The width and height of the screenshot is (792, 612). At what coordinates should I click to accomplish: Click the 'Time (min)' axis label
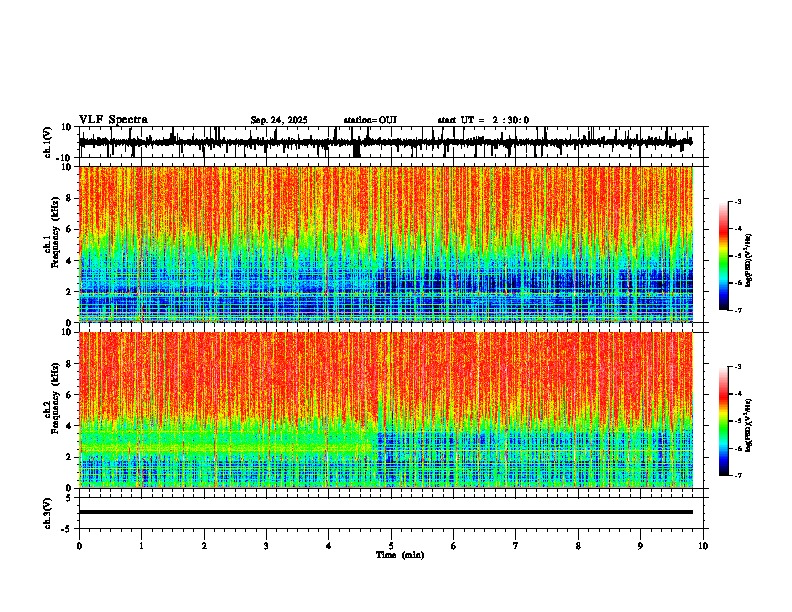[400, 555]
